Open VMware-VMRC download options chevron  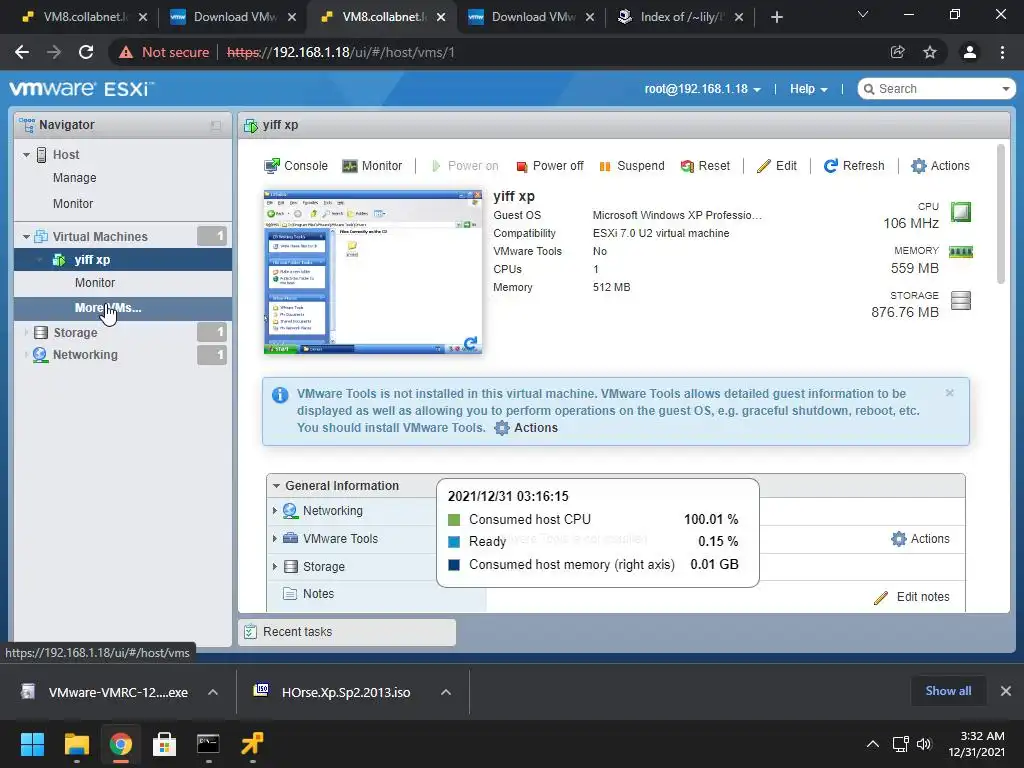(213, 692)
